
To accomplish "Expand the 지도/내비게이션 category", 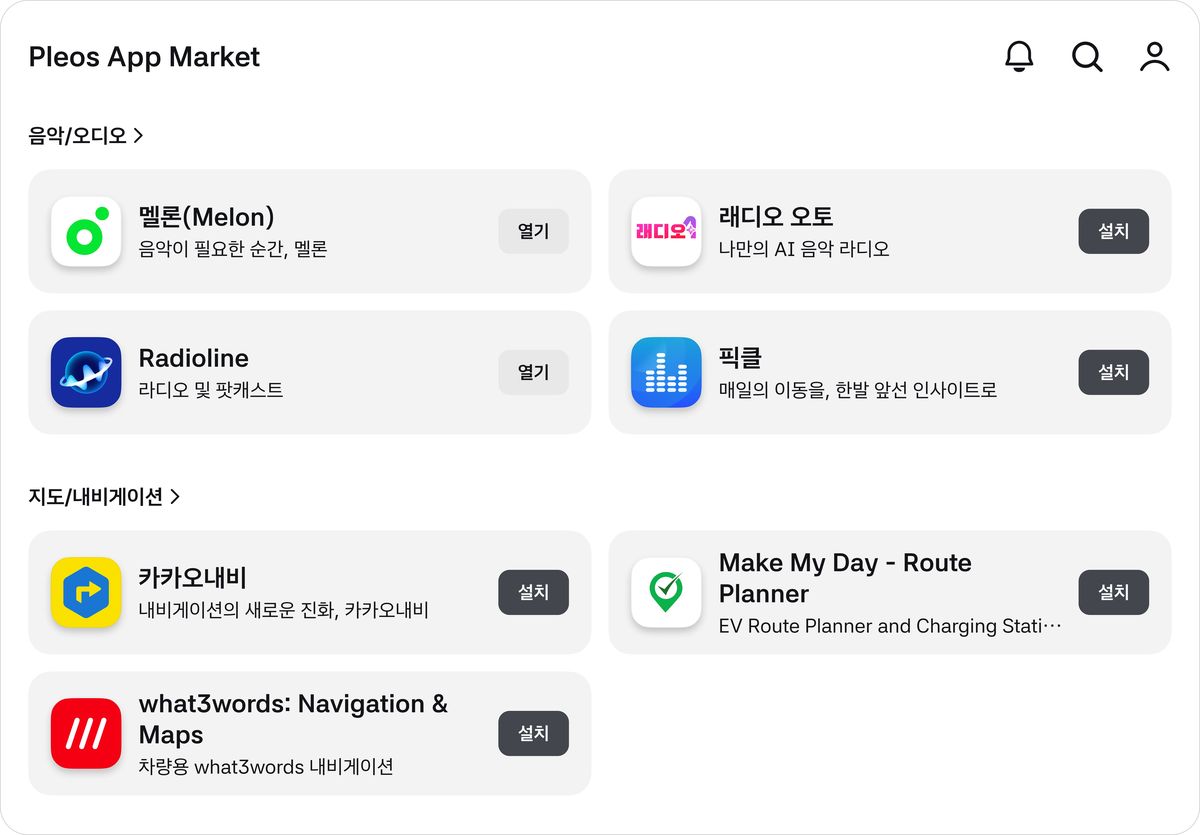I will click(x=104, y=496).
